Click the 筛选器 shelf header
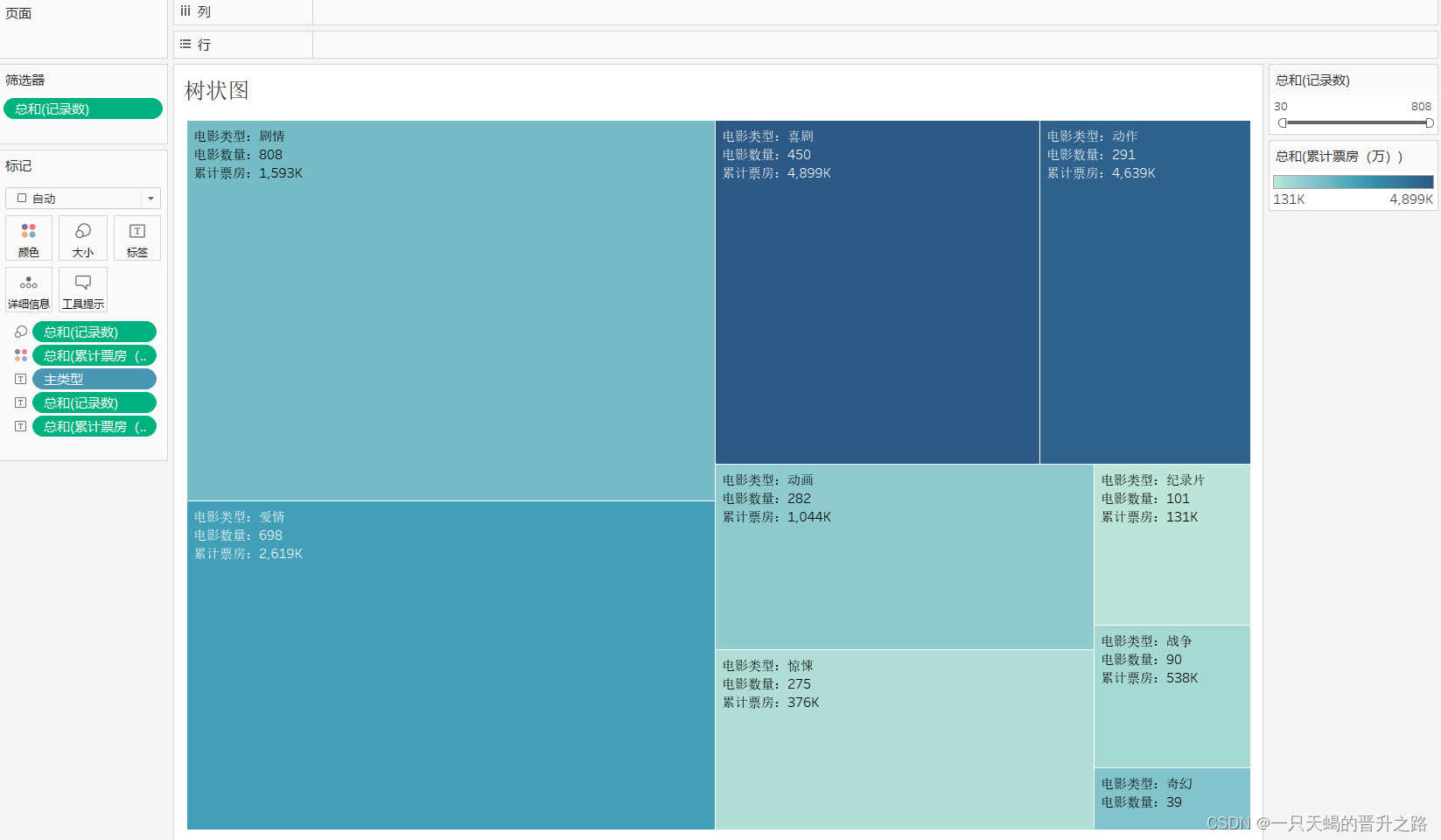The width and height of the screenshot is (1441, 840). click(25, 80)
